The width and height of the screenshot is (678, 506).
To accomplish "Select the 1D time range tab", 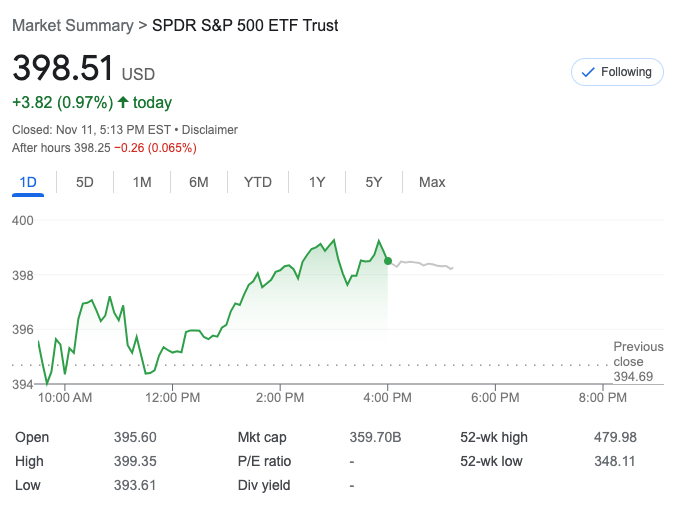I will 28,182.
